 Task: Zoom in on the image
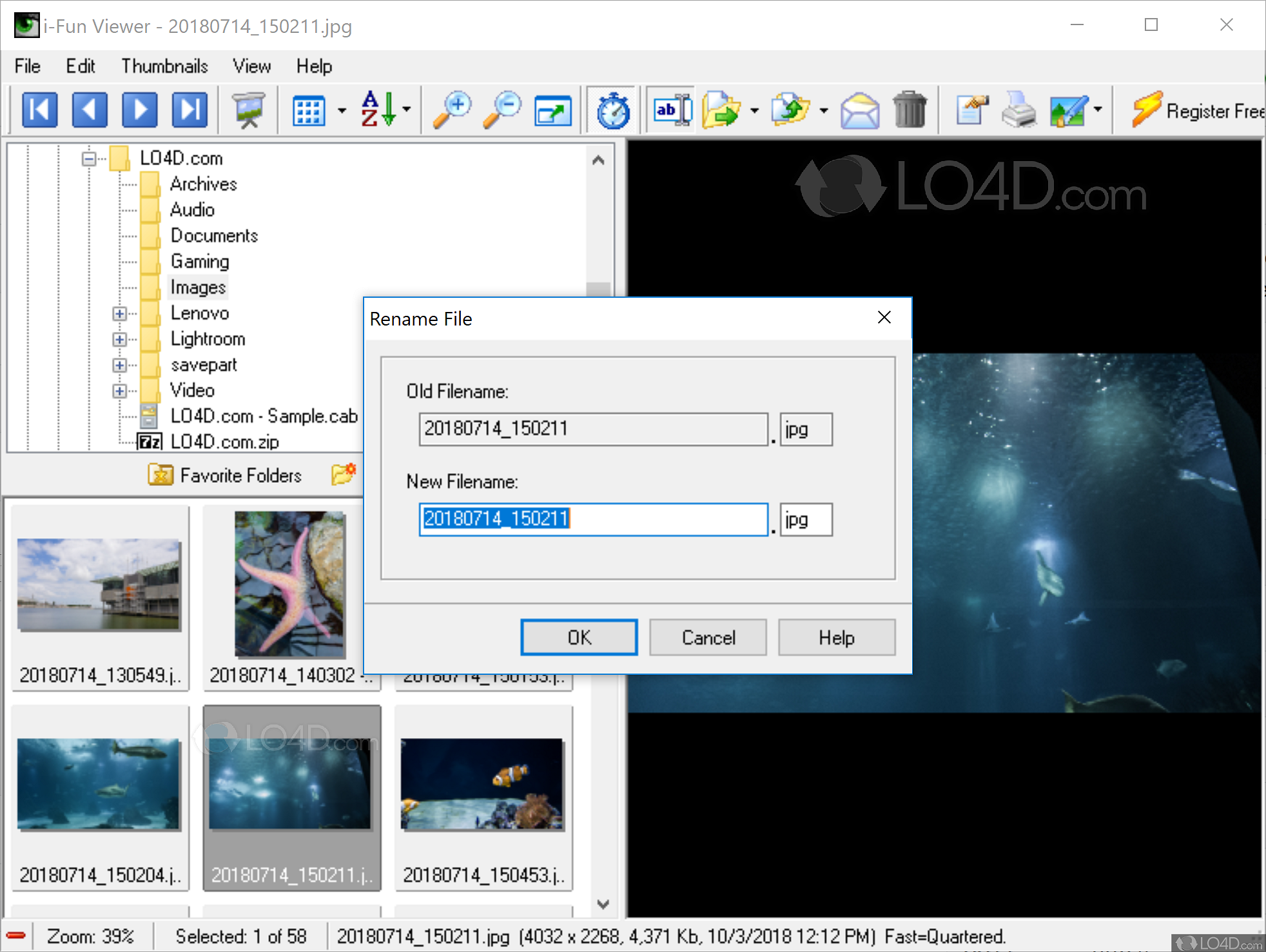click(x=453, y=110)
